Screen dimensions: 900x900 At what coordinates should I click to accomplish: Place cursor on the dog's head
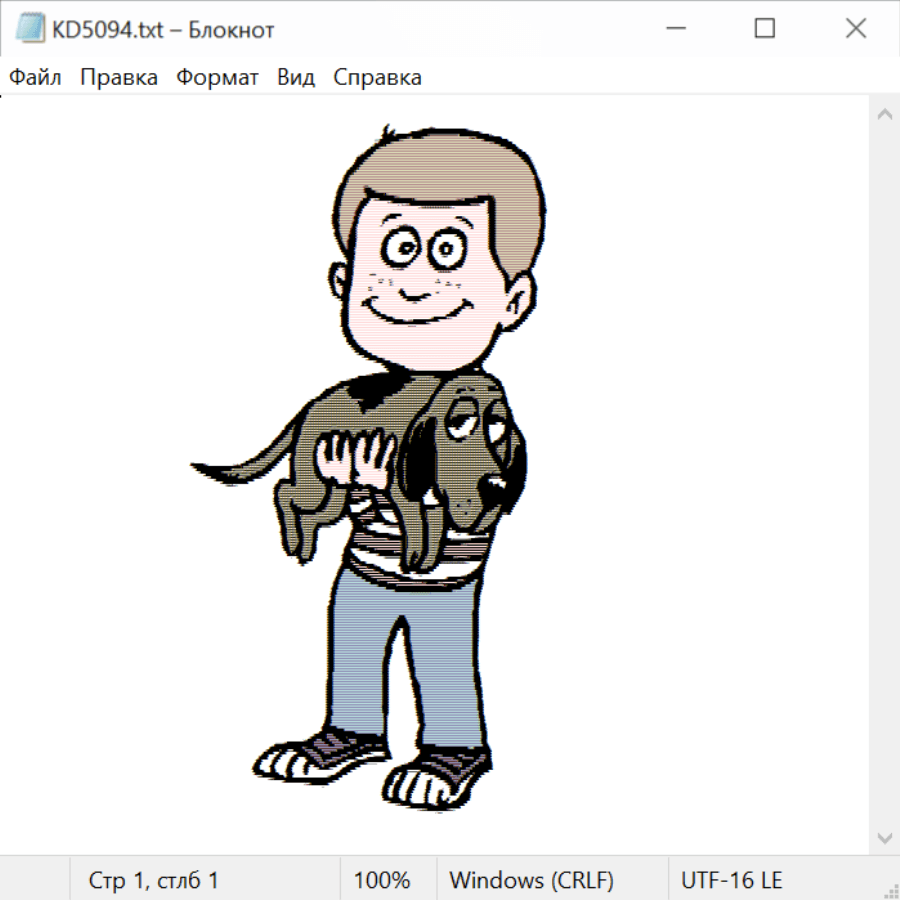pyautogui.click(x=470, y=440)
